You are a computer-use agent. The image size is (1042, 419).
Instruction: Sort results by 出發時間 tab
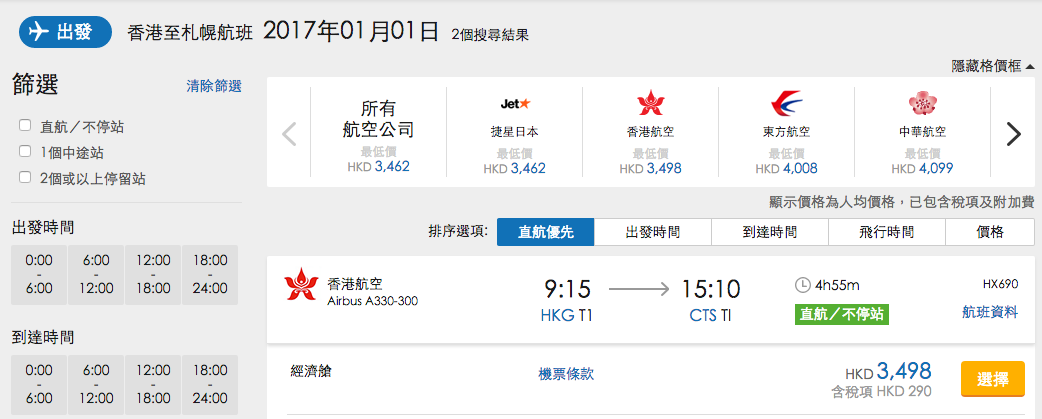pos(653,232)
